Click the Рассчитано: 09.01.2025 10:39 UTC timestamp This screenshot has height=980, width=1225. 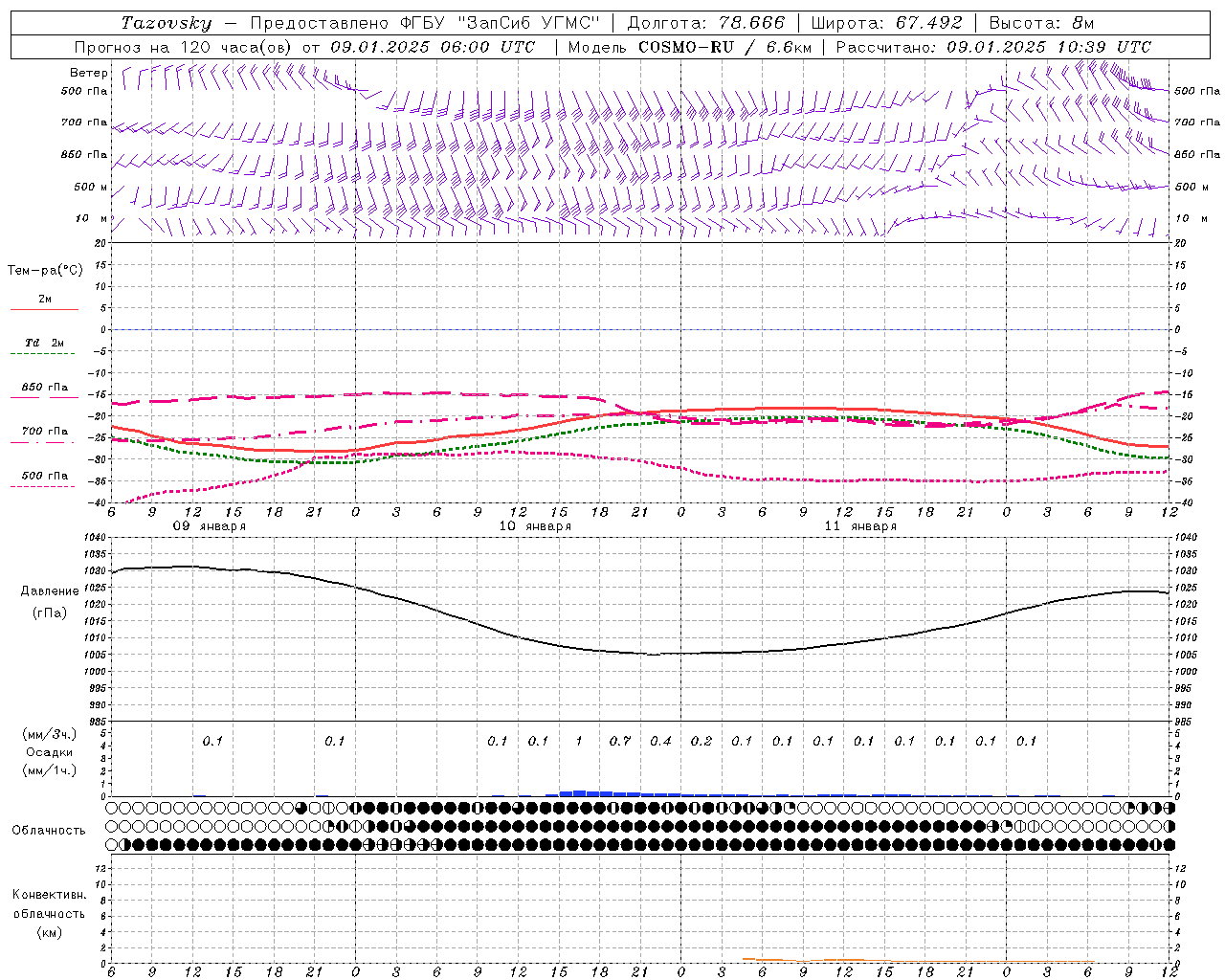coord(993,47)
